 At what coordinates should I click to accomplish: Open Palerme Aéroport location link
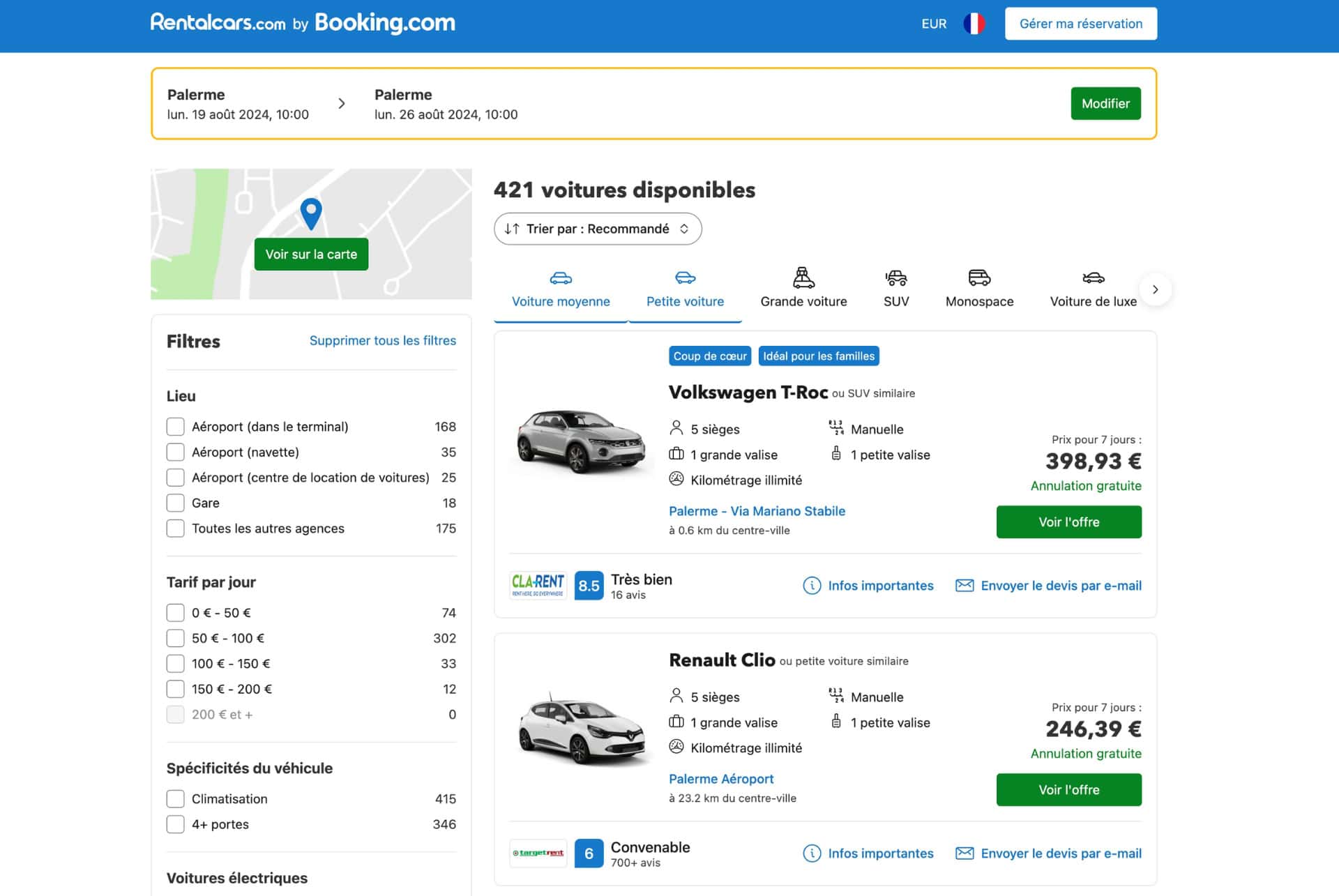[721, 779]
